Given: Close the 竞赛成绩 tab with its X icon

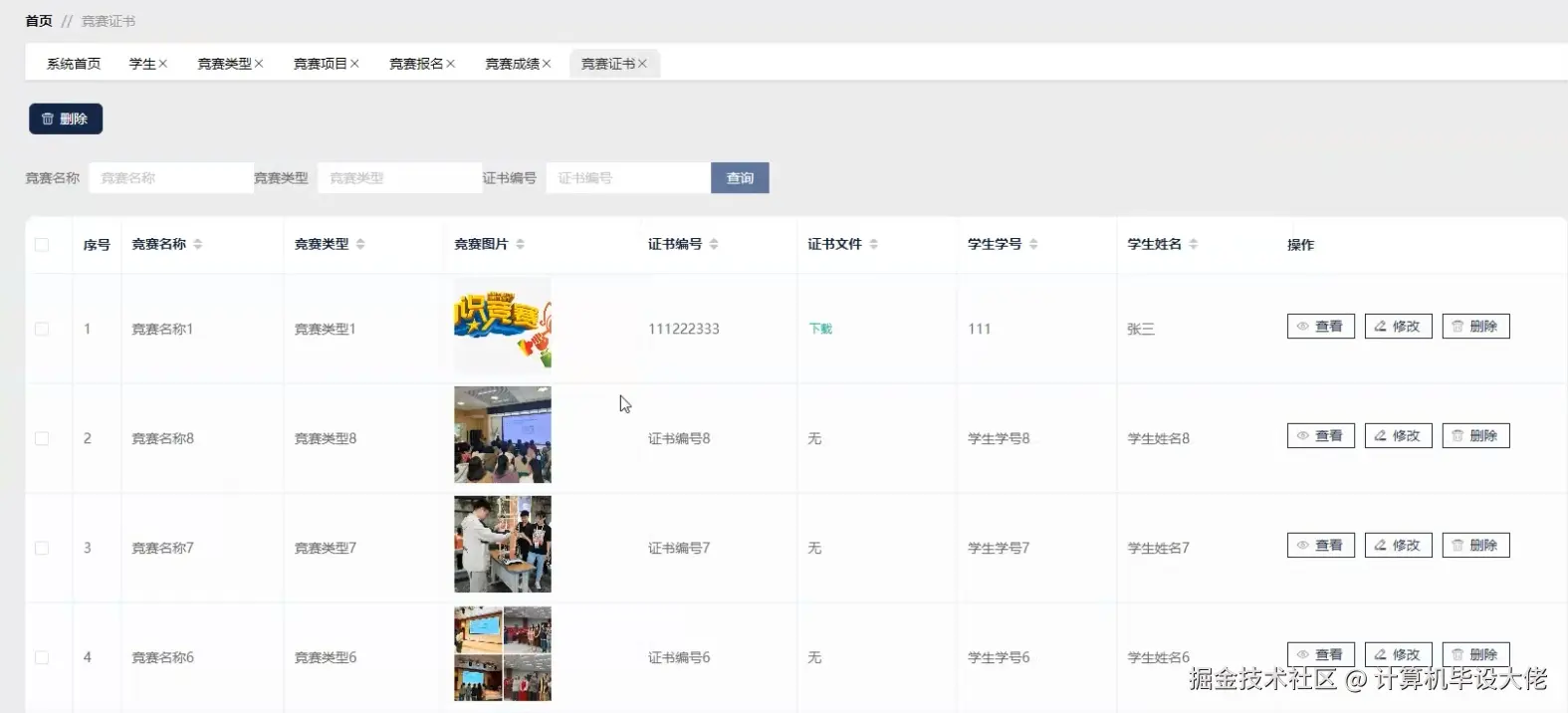Looking at the screenshot, I should coord(546,64).
